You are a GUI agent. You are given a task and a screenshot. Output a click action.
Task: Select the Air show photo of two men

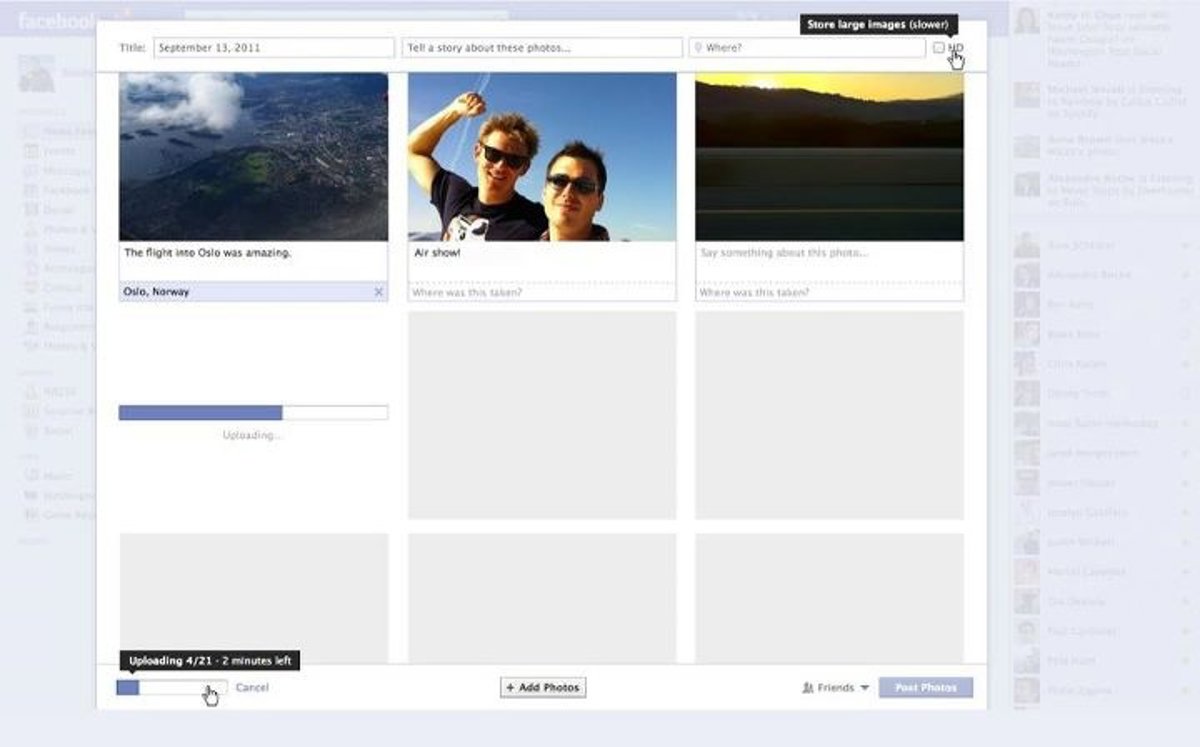[x=542, y=156]
